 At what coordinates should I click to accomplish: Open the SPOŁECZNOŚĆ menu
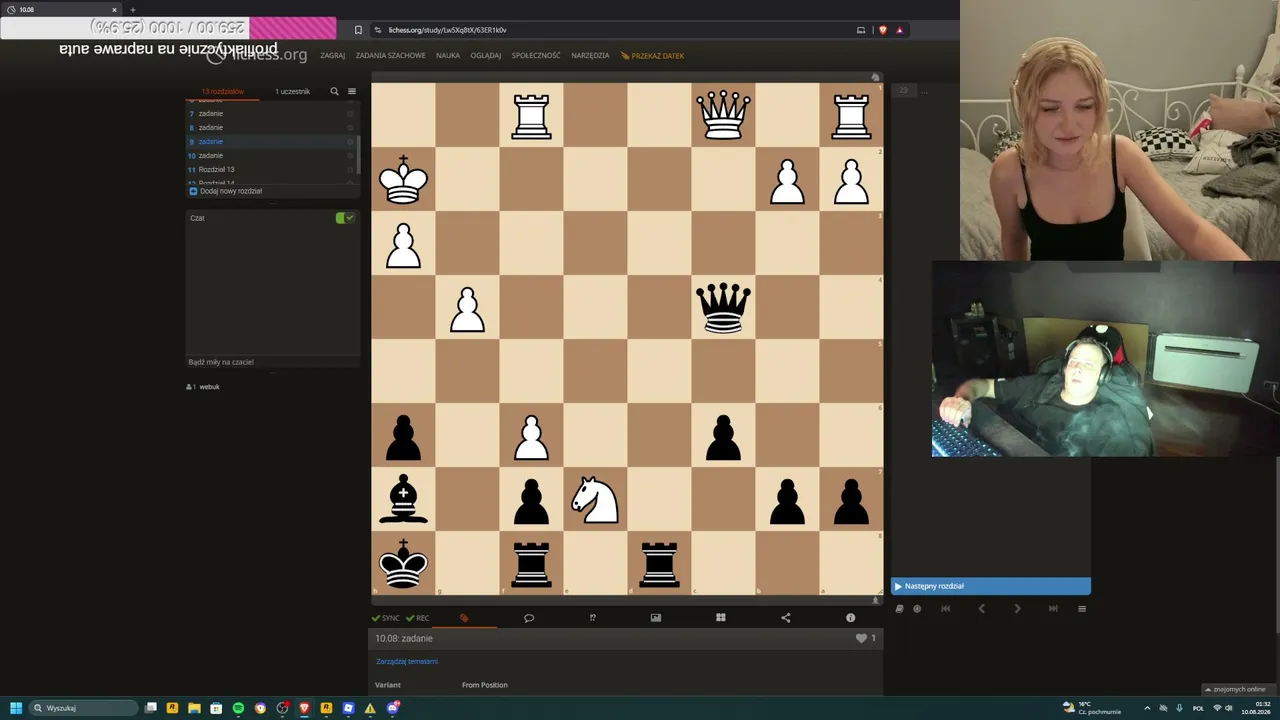[x=536, y=56]
